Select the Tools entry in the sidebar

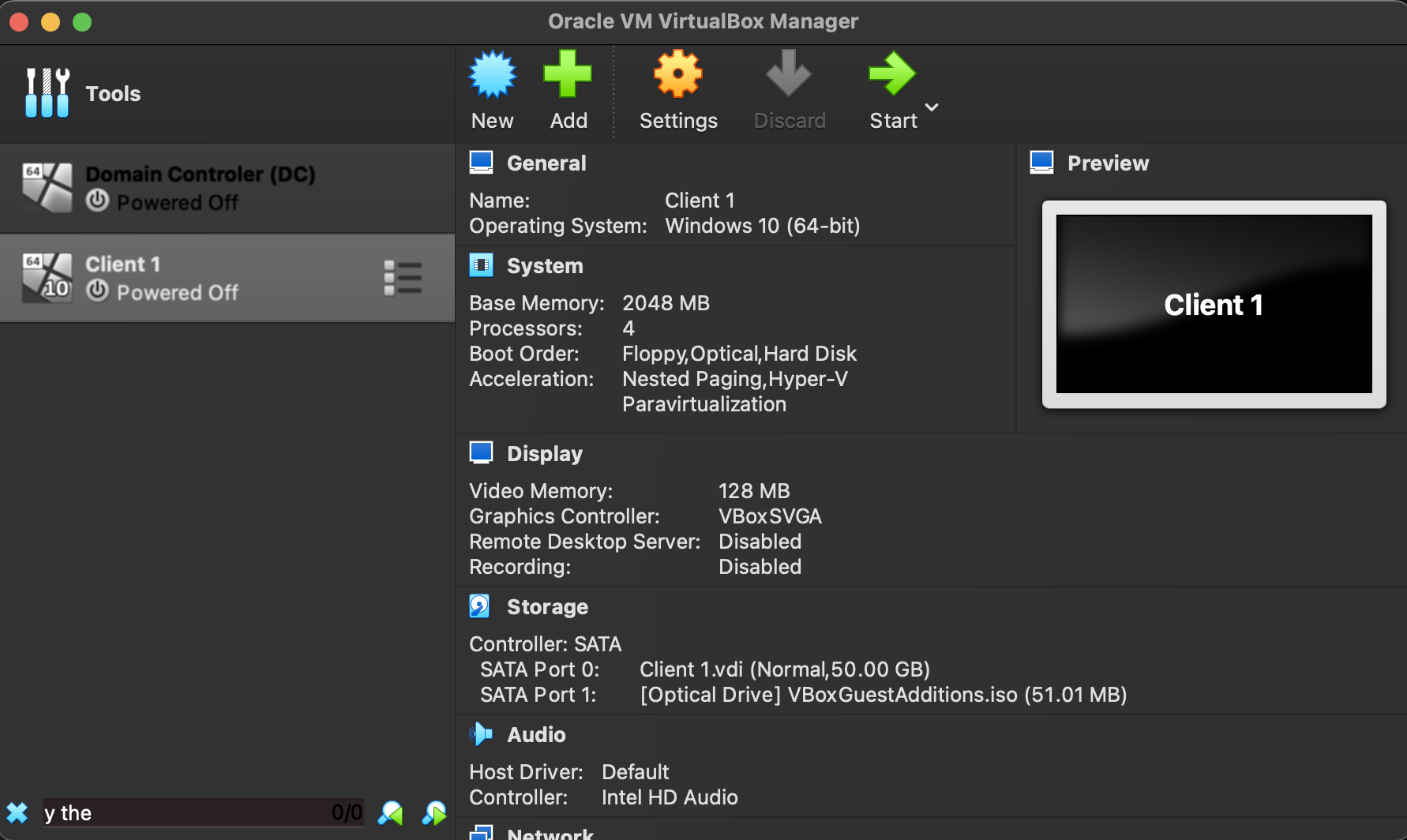pos(227,93)
